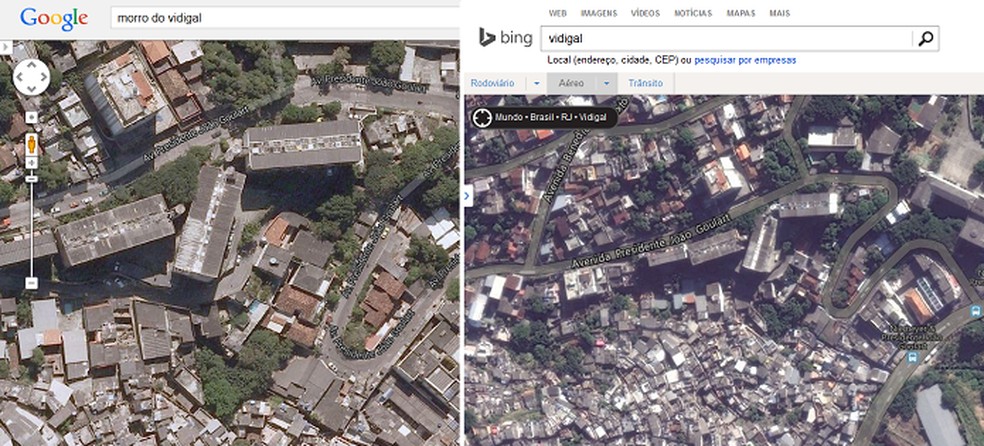Expand the Google Maps side panel arrow
984x446 pixels.
[6, 47]
